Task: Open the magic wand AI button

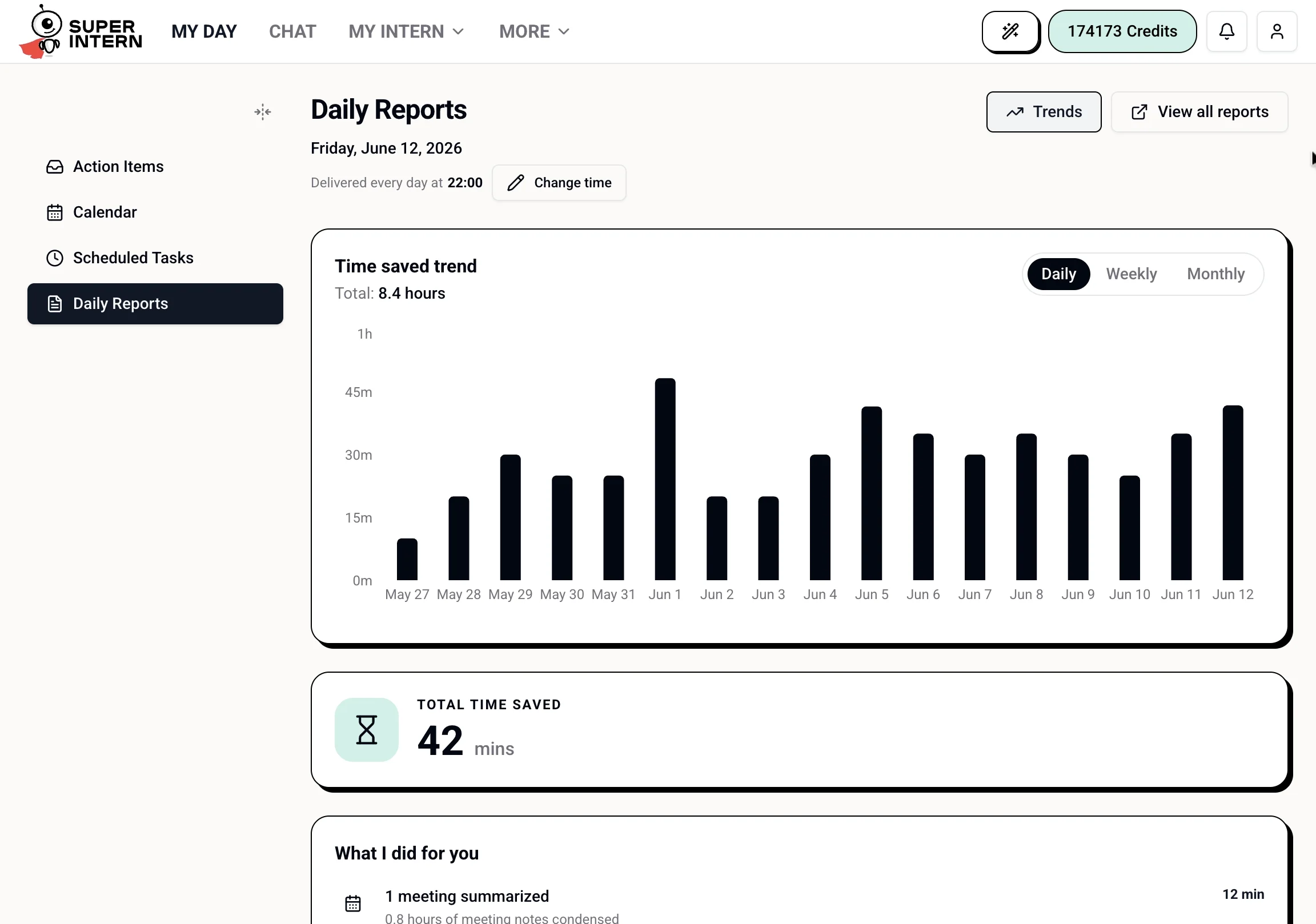Action: (x=1010, y=31)
